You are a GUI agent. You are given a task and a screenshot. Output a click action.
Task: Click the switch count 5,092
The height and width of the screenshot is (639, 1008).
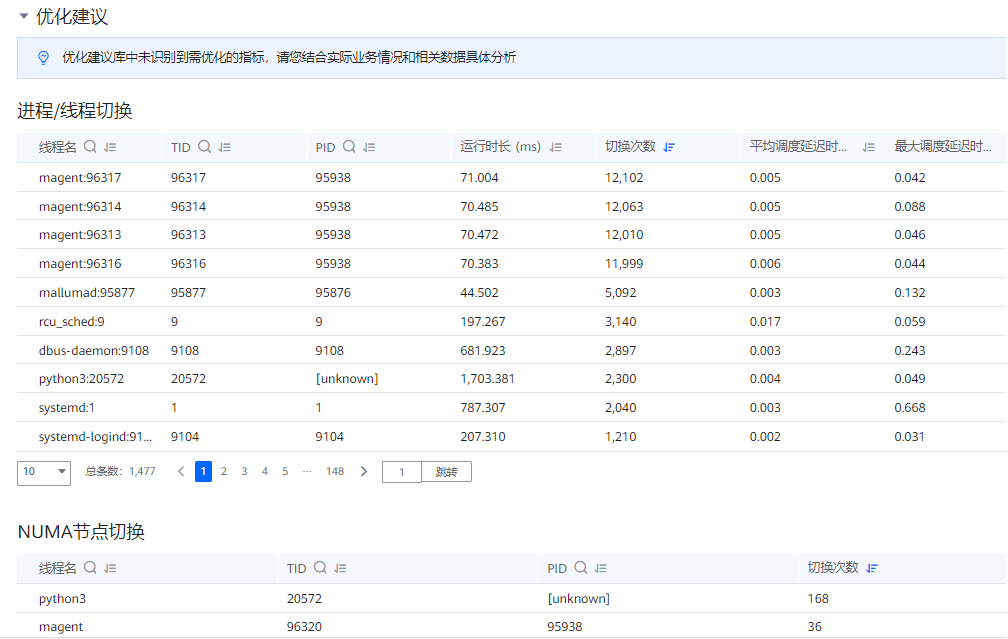coord(620,293)
